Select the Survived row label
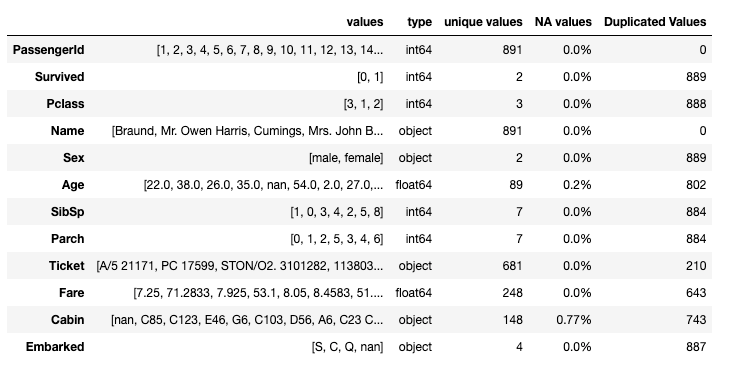The image size is (751, 367). [59, 77]
